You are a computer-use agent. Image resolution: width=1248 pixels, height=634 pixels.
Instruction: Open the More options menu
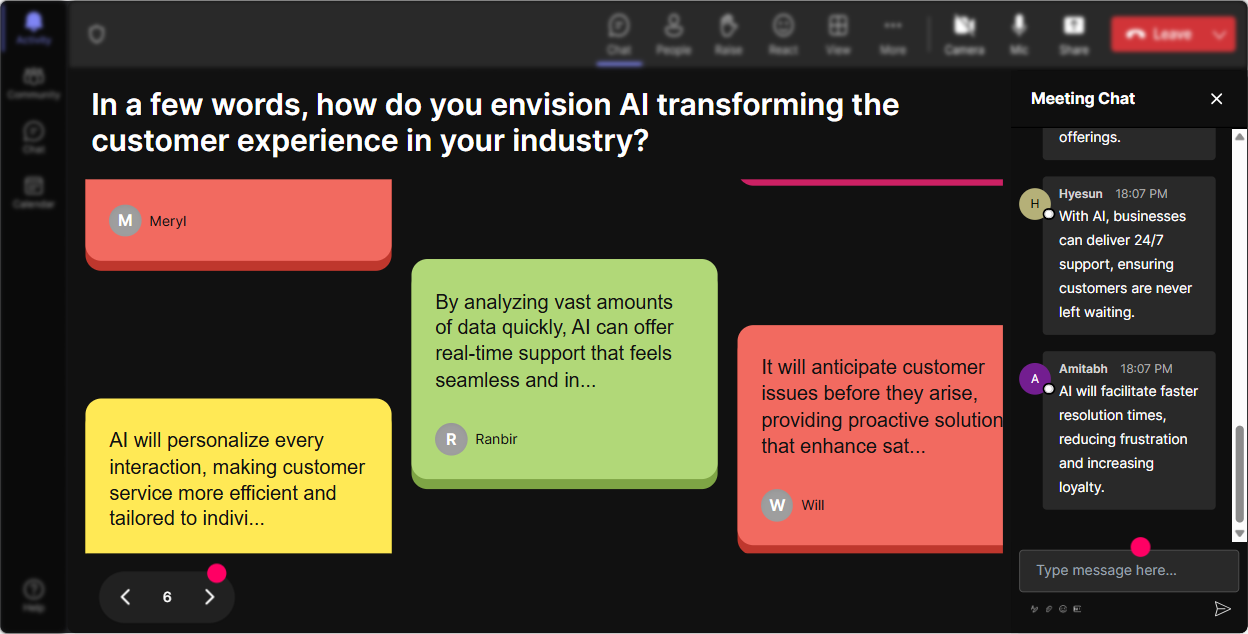pos(893,34)
